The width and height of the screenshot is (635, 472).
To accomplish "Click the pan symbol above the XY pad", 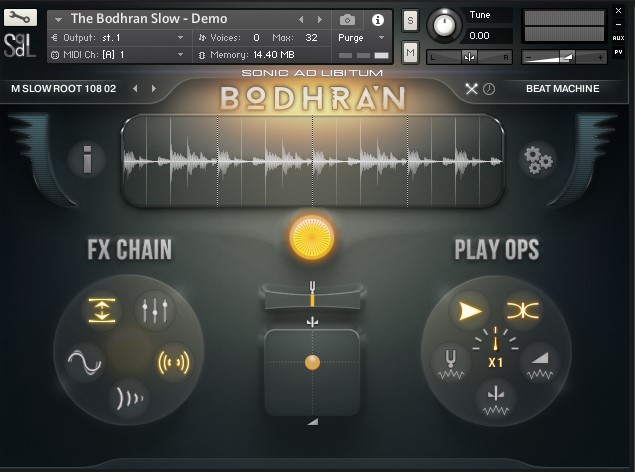I will pyautogui.click(x=312, y=322).
